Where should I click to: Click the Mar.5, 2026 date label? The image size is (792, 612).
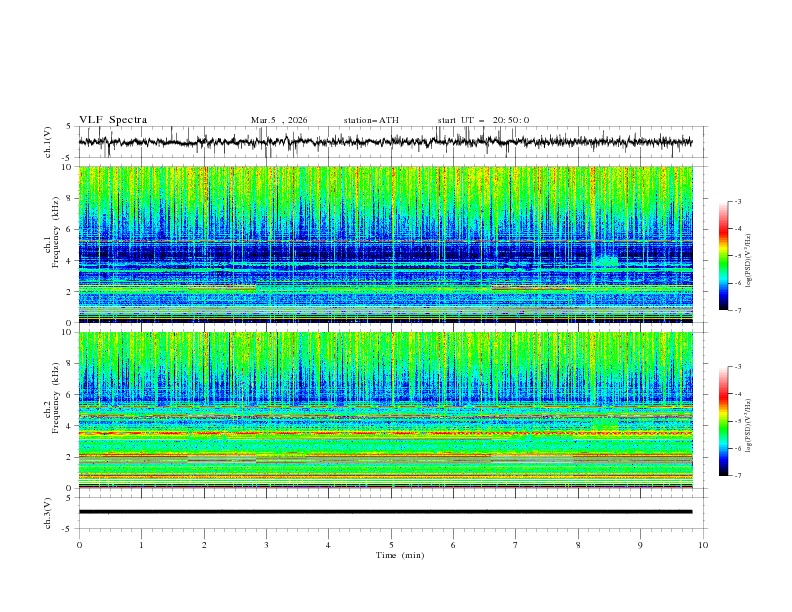click(x=279, y=120)
